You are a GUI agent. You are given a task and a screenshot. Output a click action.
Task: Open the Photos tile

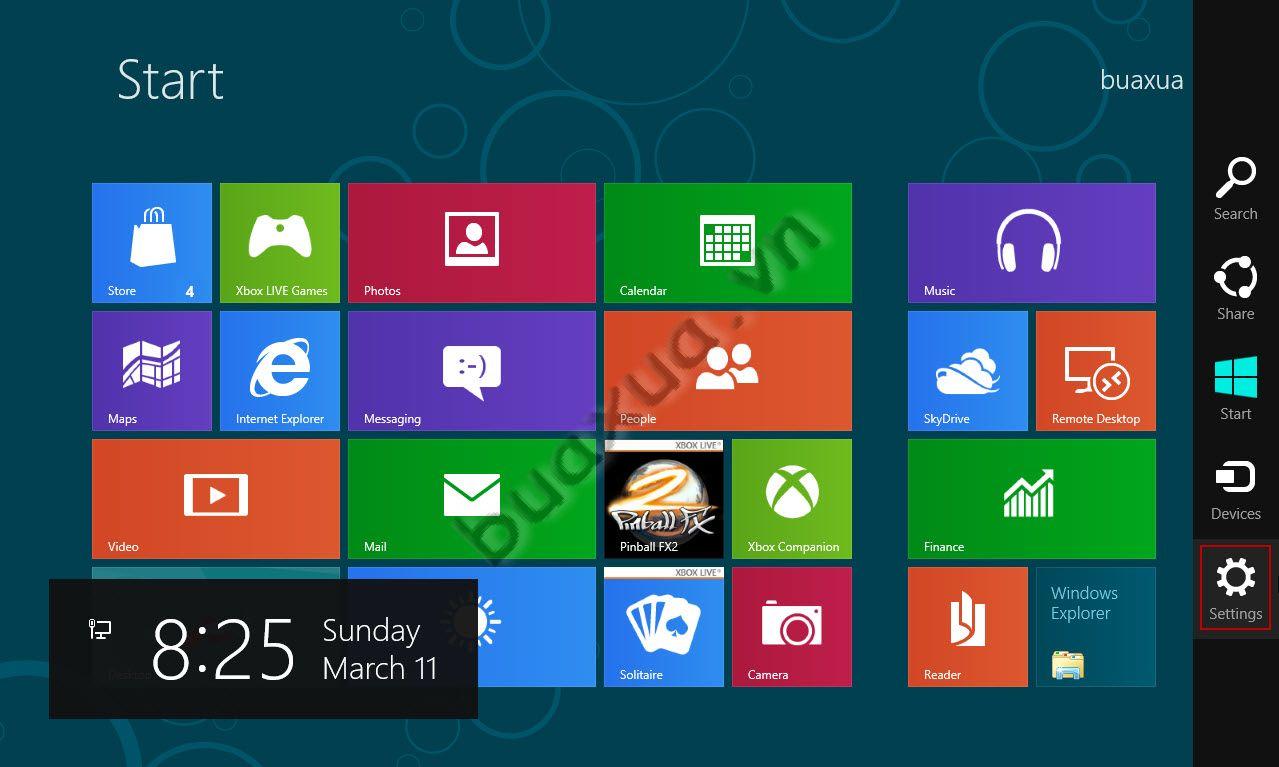[472, 243]
